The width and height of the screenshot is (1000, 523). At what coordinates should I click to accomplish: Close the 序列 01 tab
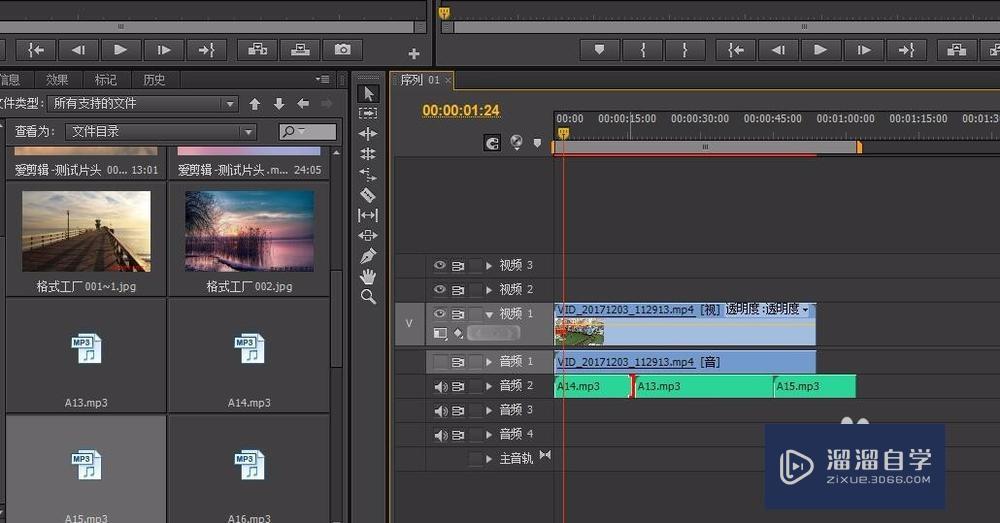click(x=448, y=80)
